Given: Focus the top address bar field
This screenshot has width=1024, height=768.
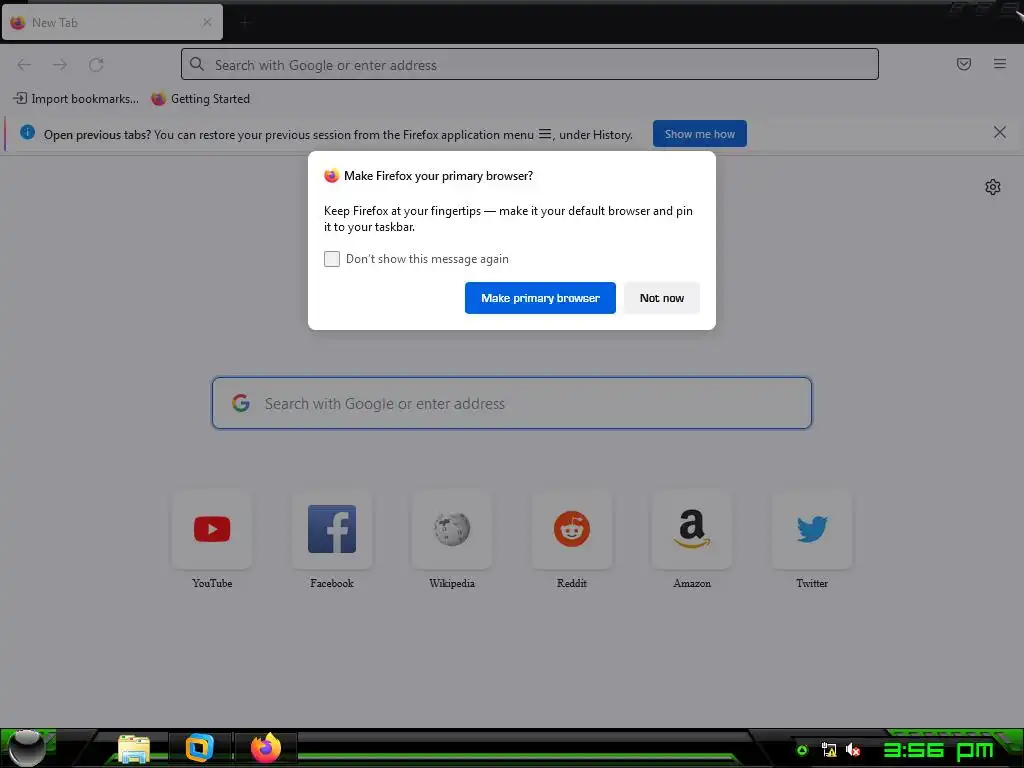Looking at the screenshot, I should (x=530, y=65).
